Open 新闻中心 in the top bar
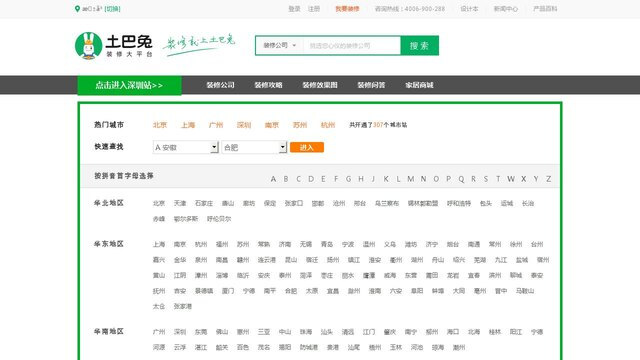640x360 pixels. (x=506, y=9)
